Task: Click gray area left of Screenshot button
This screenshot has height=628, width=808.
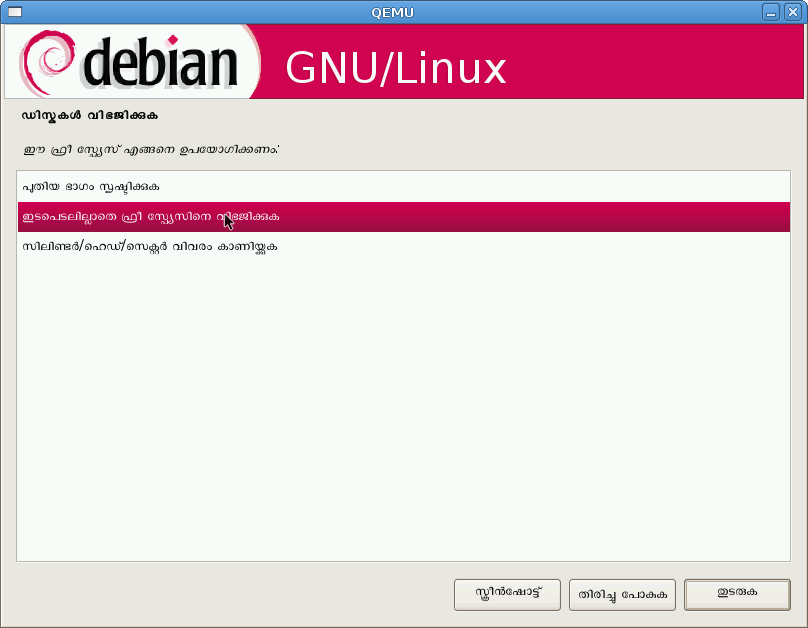Action: point(230,594)
